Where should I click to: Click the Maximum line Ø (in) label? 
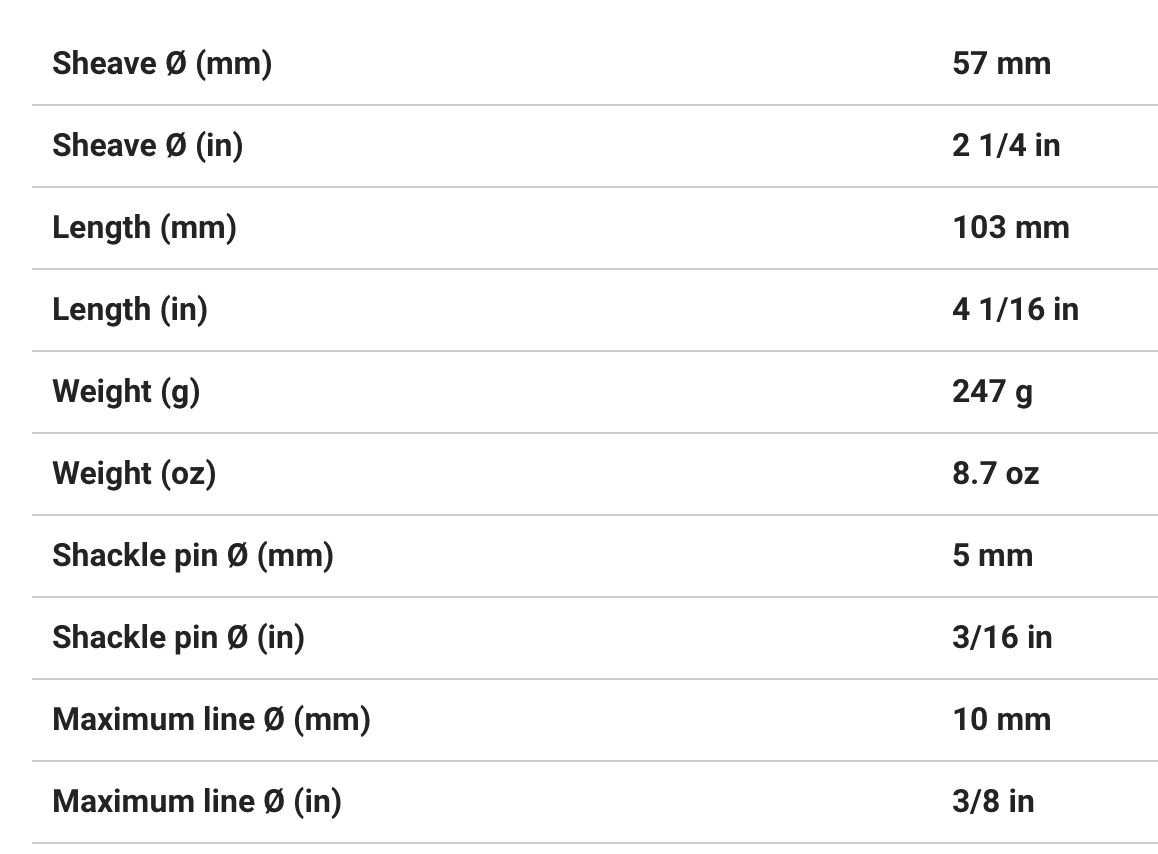pyautogui.click(x=196, y=801)
